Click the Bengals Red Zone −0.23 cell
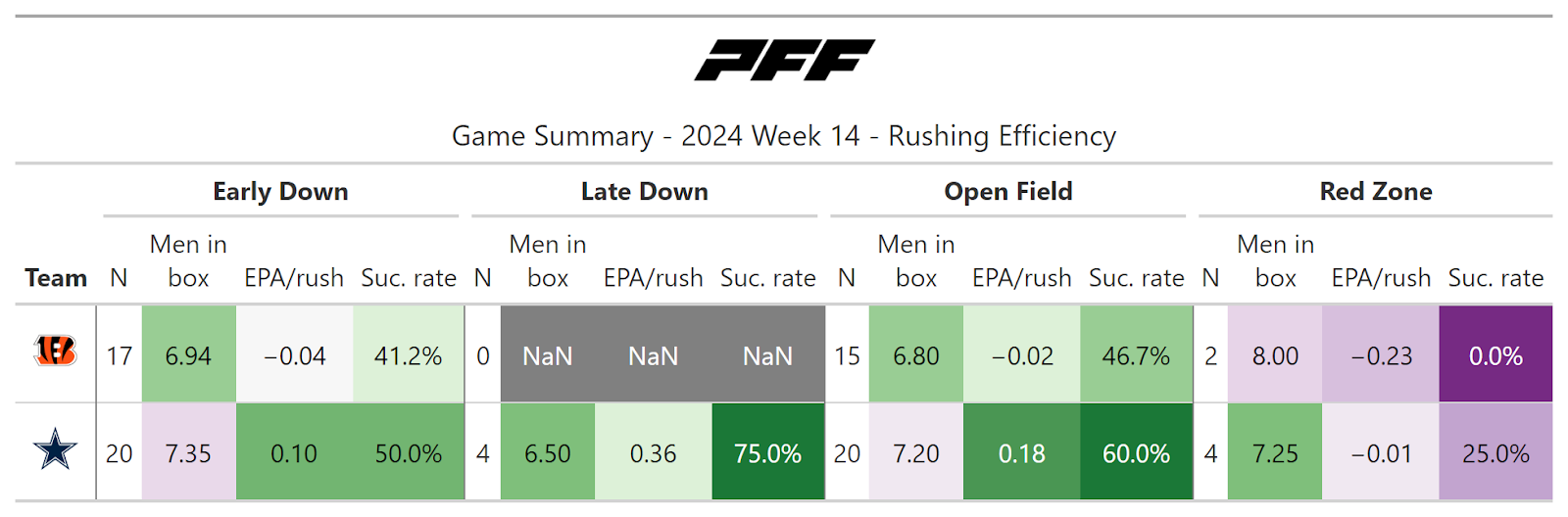This screenshot has height=517, width=1568. point(1381,355)
